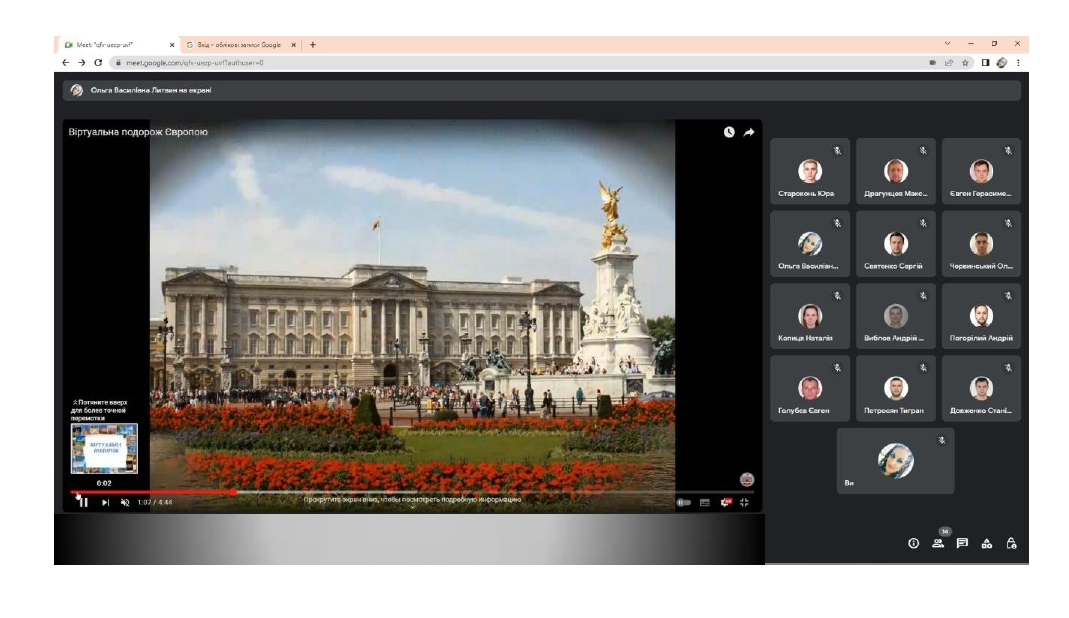The width and height of the screenshot is (1069, 618).
Task: Skip to the next video
Action: tap(105, 503)
